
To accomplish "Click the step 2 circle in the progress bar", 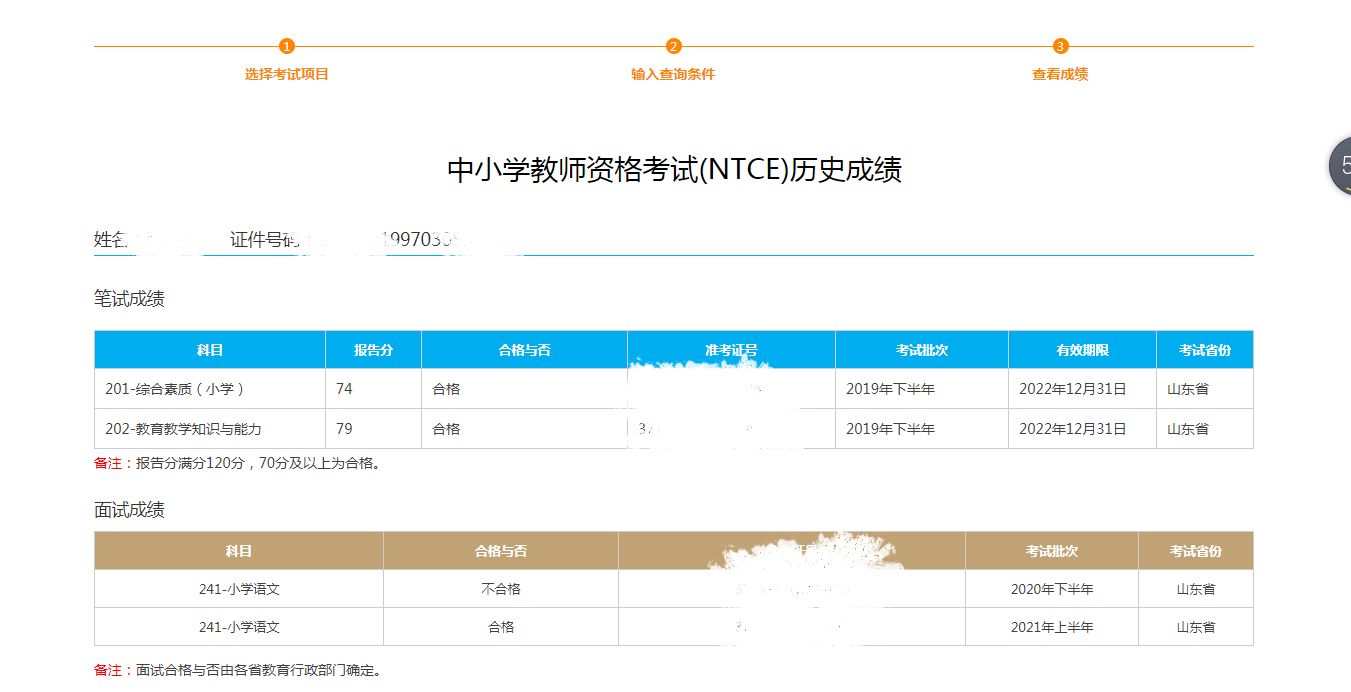I will 674,46.
